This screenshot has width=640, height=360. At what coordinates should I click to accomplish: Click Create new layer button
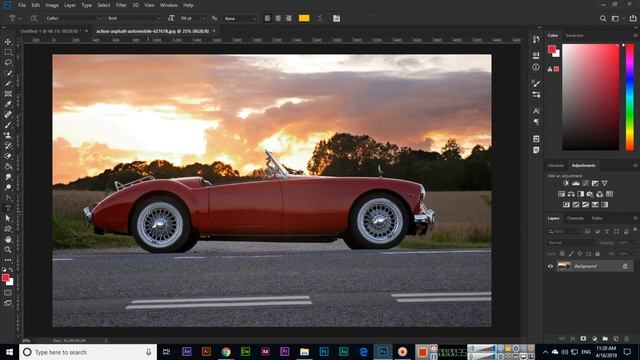pos(616,339)
